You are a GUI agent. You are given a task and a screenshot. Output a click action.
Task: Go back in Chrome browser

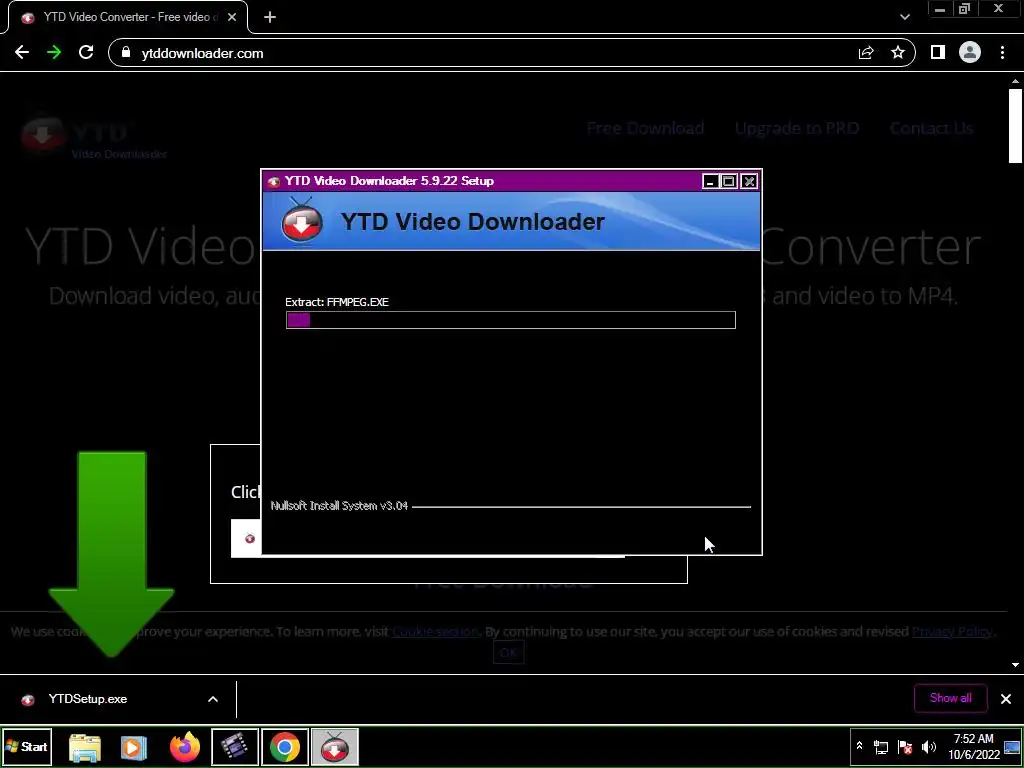[22, 53]
